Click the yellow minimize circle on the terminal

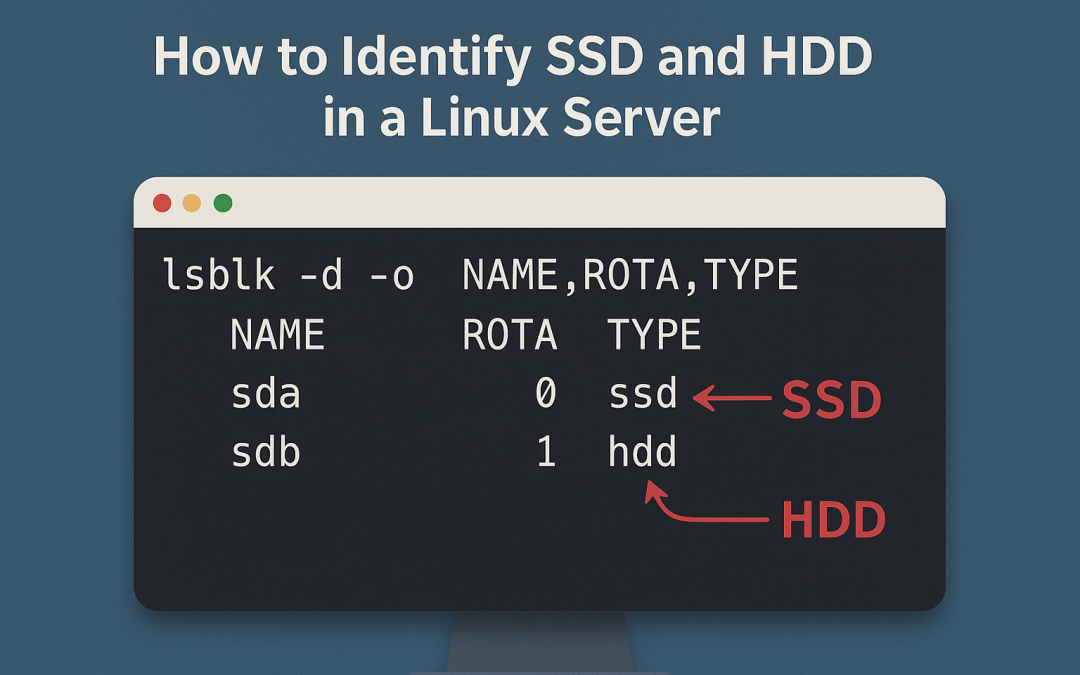tap(192, 201)
